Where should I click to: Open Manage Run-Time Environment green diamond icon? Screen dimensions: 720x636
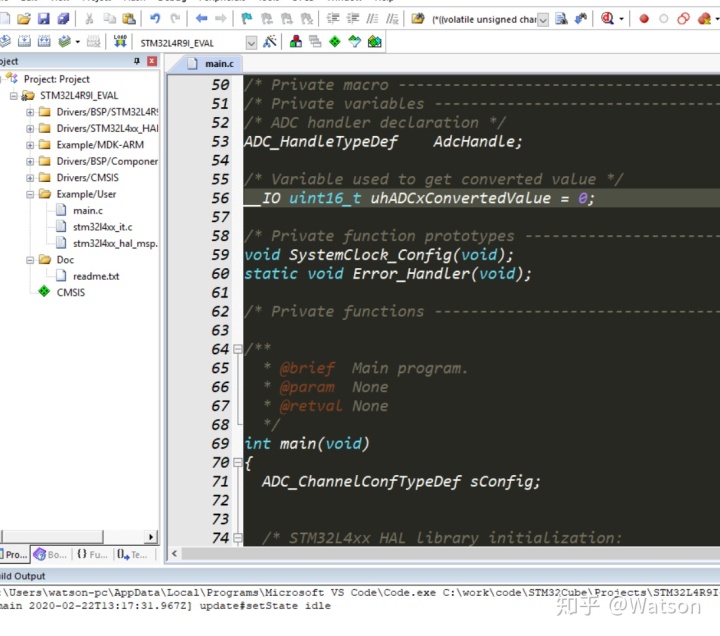335,42
